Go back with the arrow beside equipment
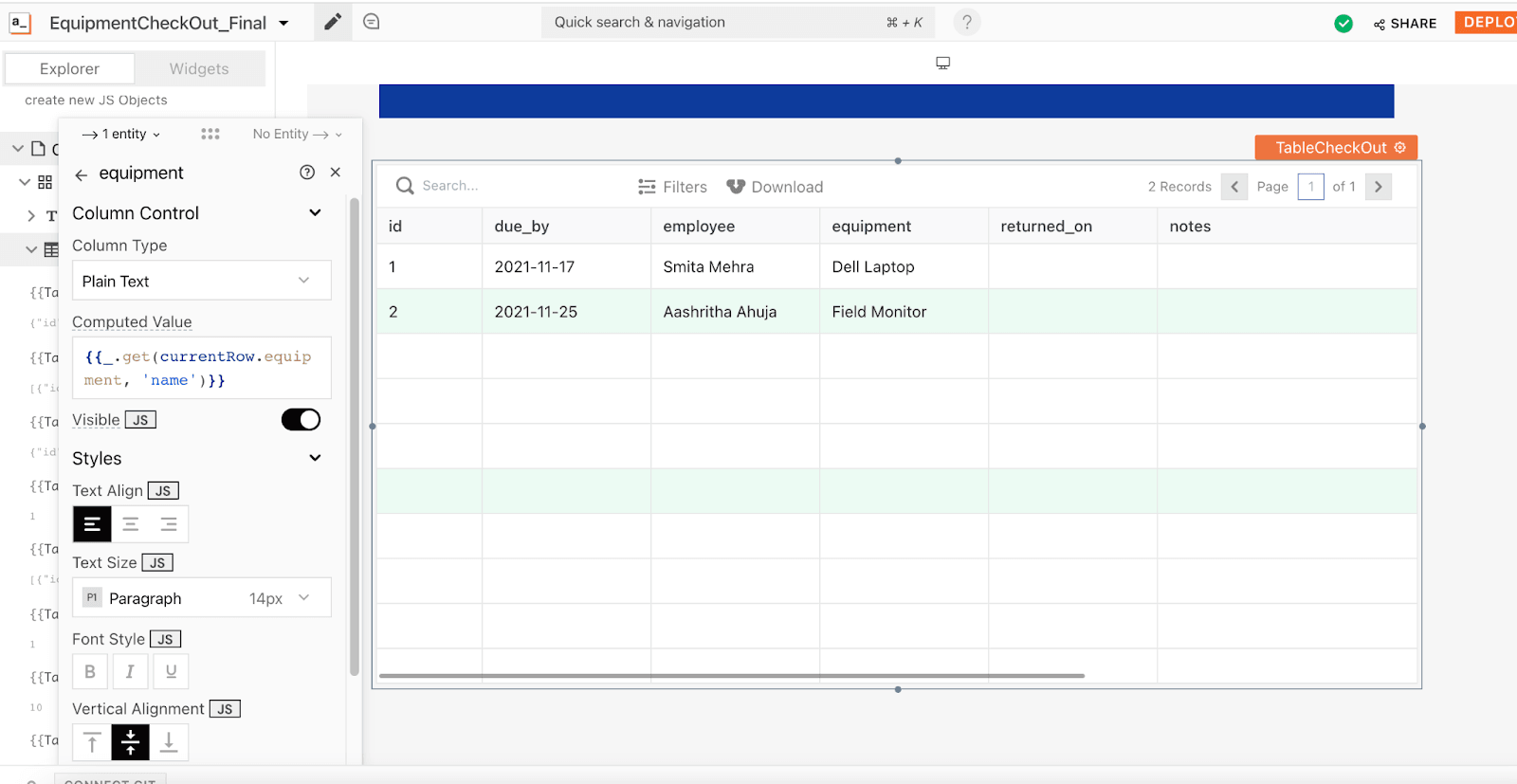Viewport: 1517px width, 784px height. point(82,174)
